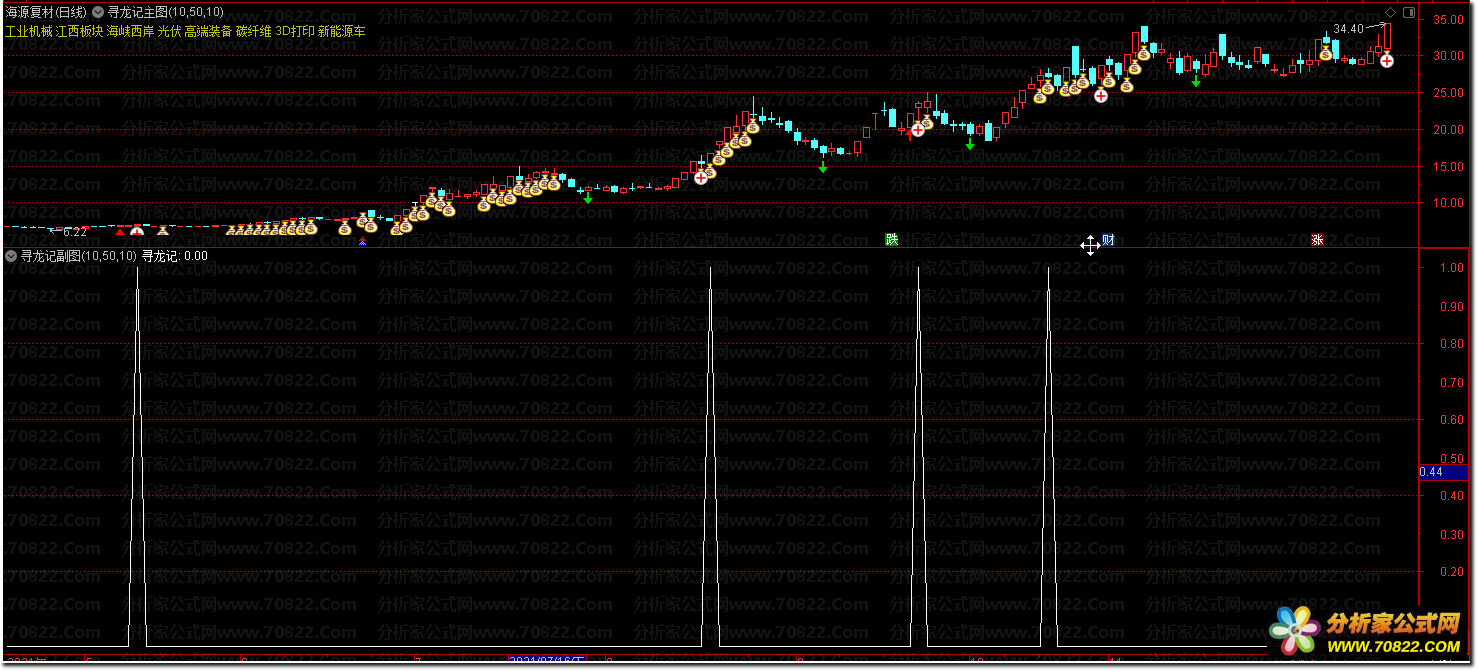The image size is (1479, 671).
Task: Select the 海峡西岸 concept tag
Action: pos(131,31)
